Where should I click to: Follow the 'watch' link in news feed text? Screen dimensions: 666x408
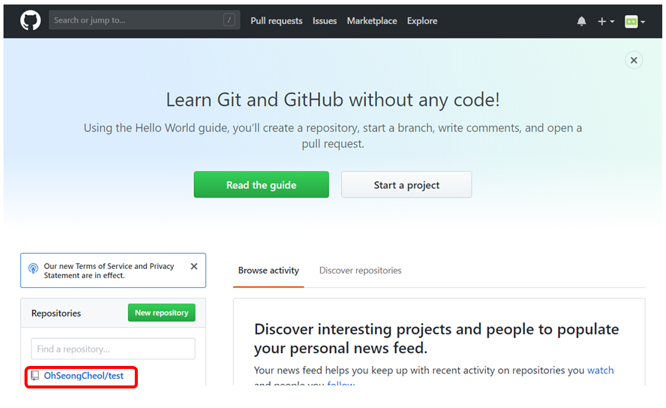coord(600,370)
